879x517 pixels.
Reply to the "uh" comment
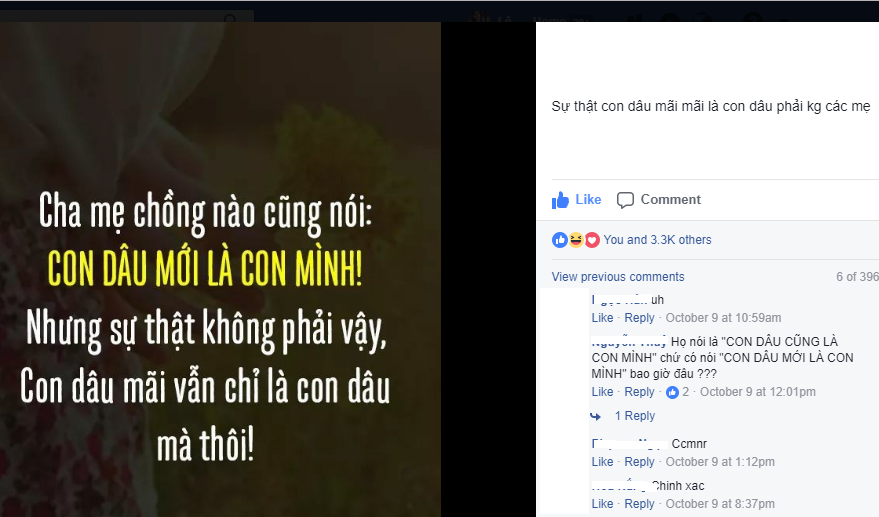tap(639, 318)
